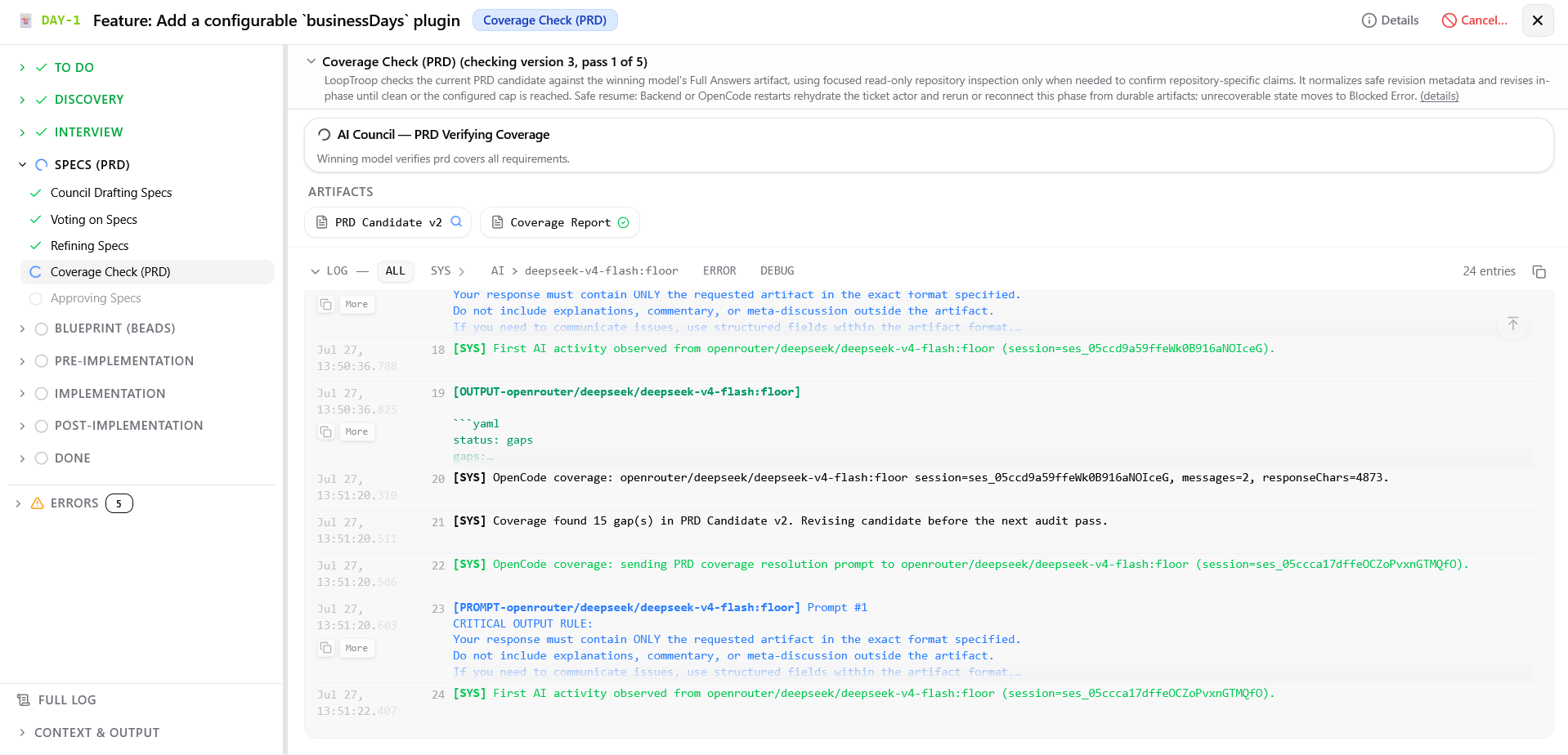
Task: Expand the DISCOVERY phase chevron
Action: point(22,100)
